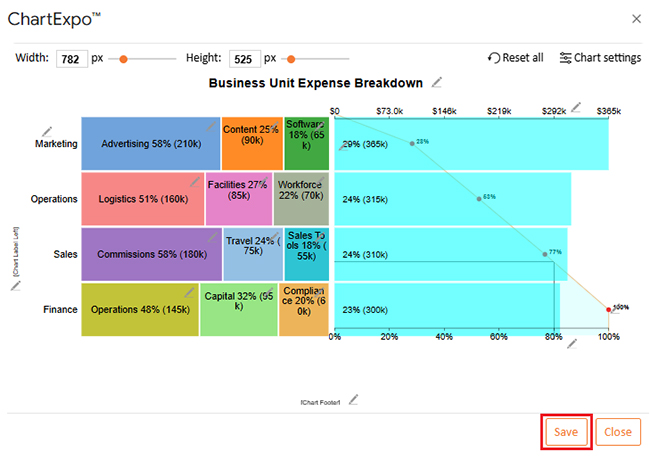This screenshot has width=650, height=460.
Task: Click the edit pencil next to Chart Footer
Action: click(x=353, y=400)
